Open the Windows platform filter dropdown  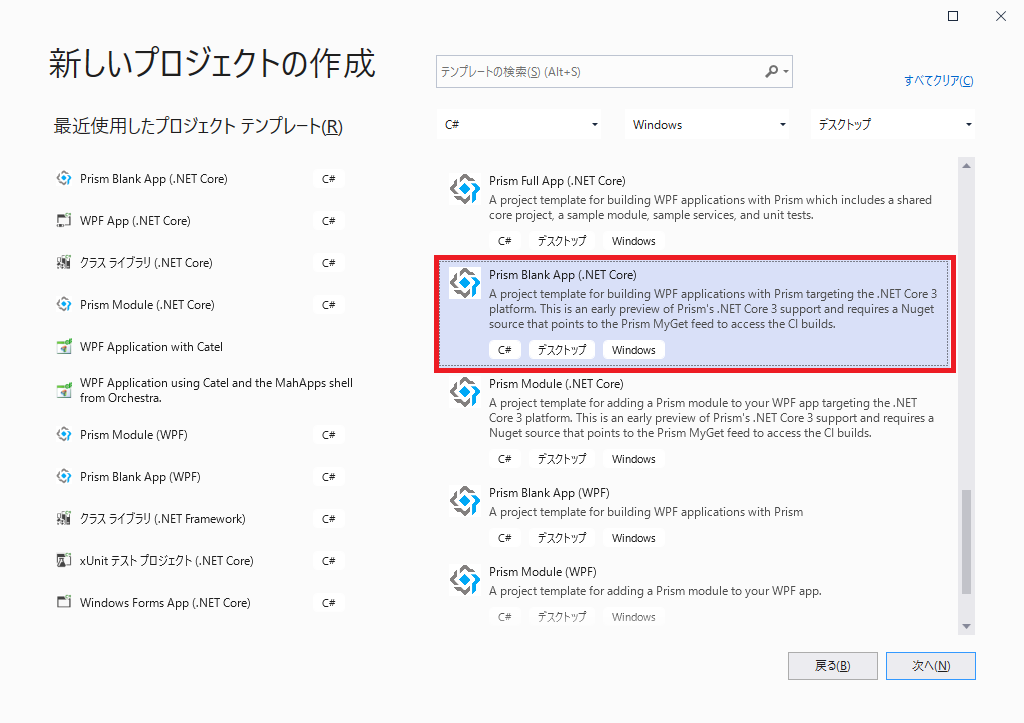pyautogui.click(x=707, y=124)
